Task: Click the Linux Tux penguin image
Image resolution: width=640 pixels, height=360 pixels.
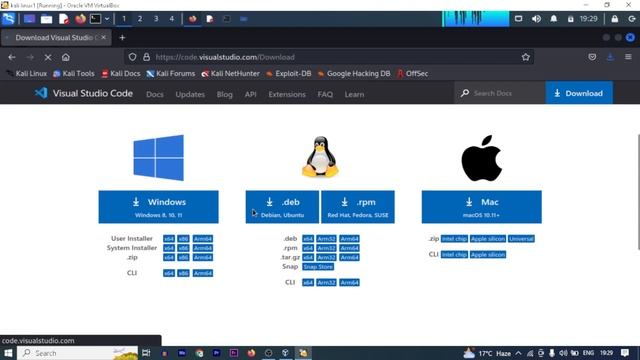Action: [x=320, y=157]
